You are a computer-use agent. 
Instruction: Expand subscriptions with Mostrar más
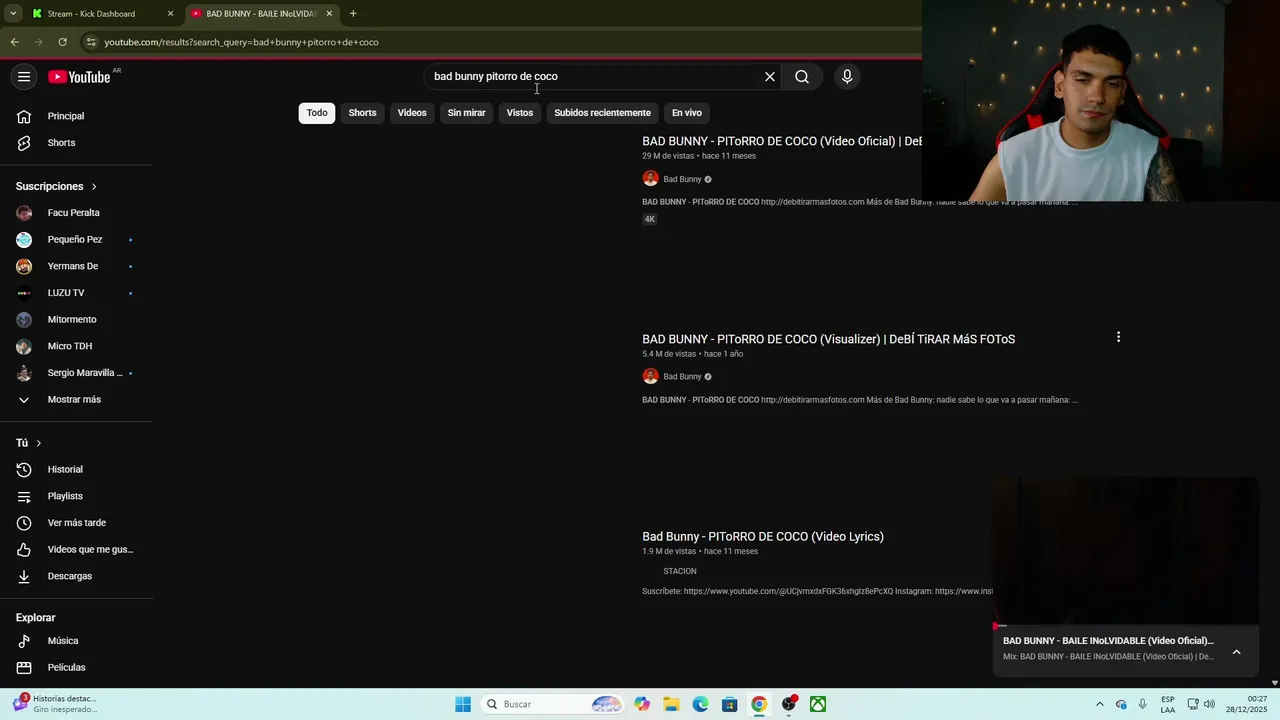(x=76, y=400)
